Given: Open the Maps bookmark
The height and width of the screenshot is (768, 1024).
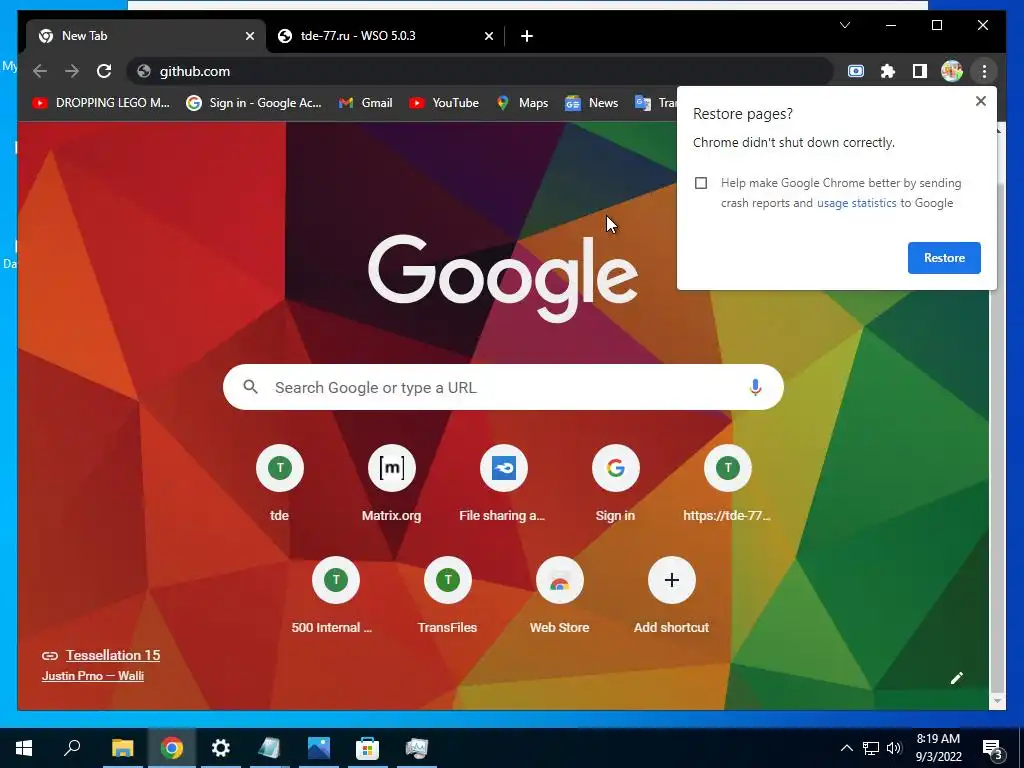Looking at the screenshot, I should 522,103.
